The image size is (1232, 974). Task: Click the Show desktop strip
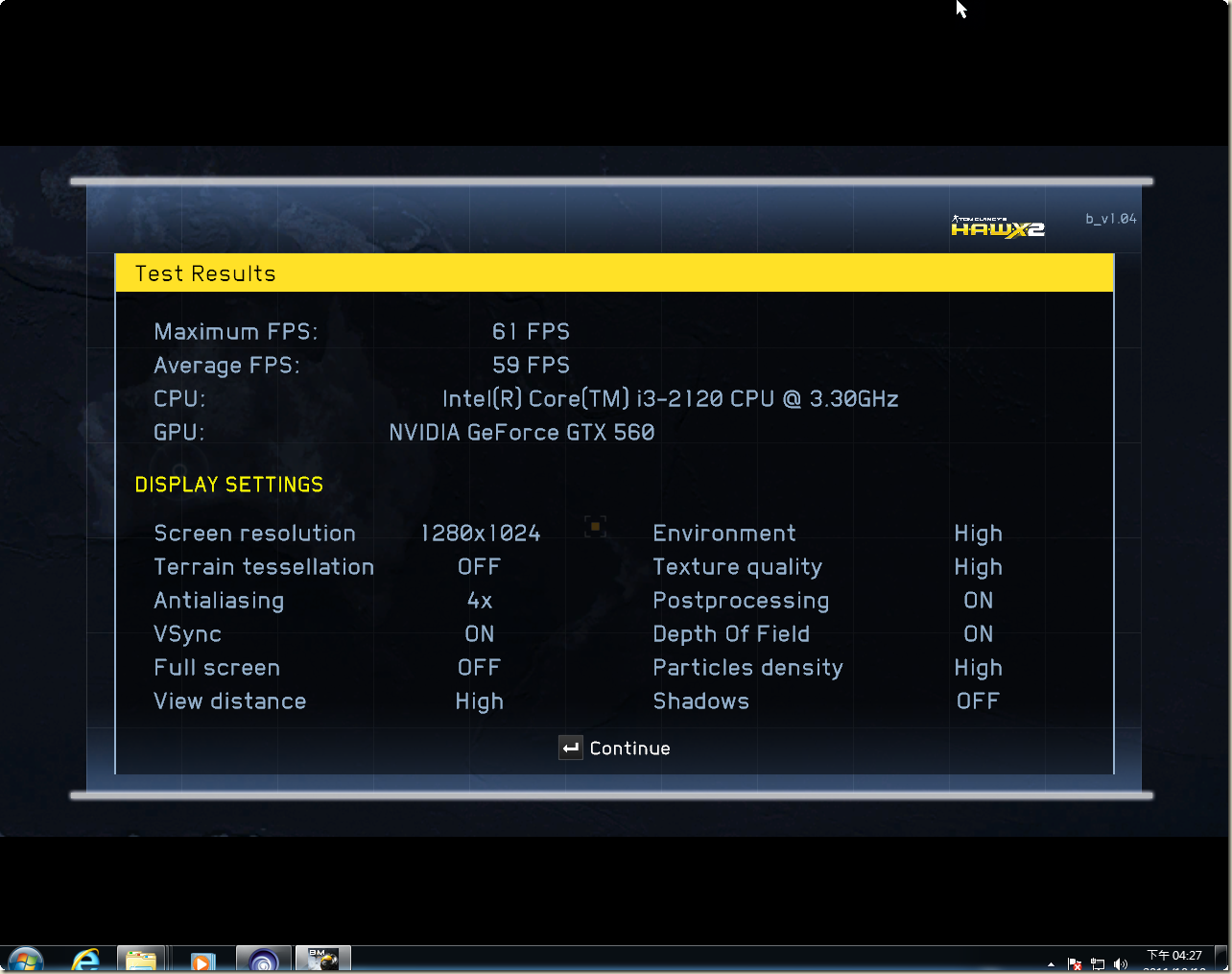click(1221, 961)
